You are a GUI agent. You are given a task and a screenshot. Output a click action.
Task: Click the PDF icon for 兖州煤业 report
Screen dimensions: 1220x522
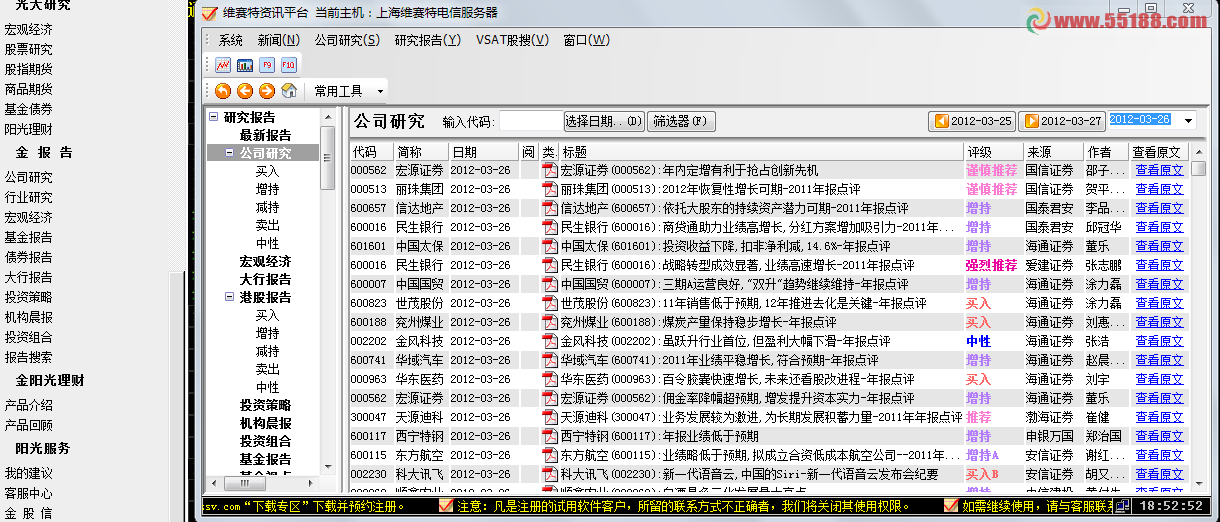[549, 322]
